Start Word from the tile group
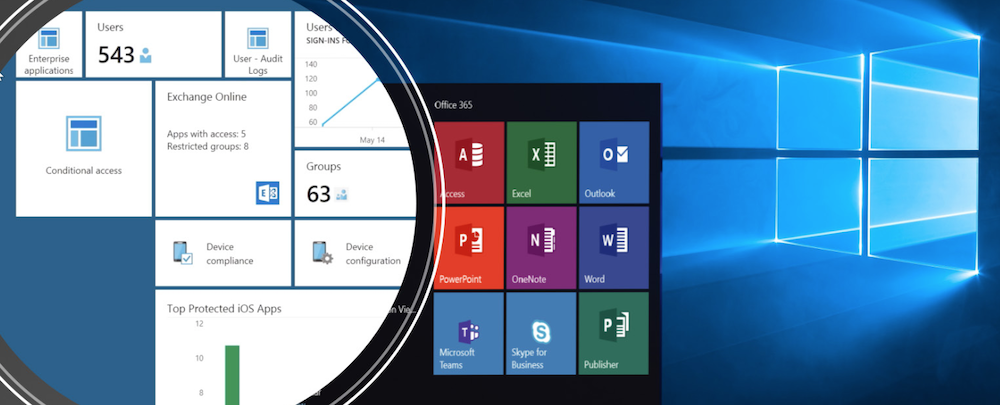This screenshot has width=1000, height=405. click(614, 246)
